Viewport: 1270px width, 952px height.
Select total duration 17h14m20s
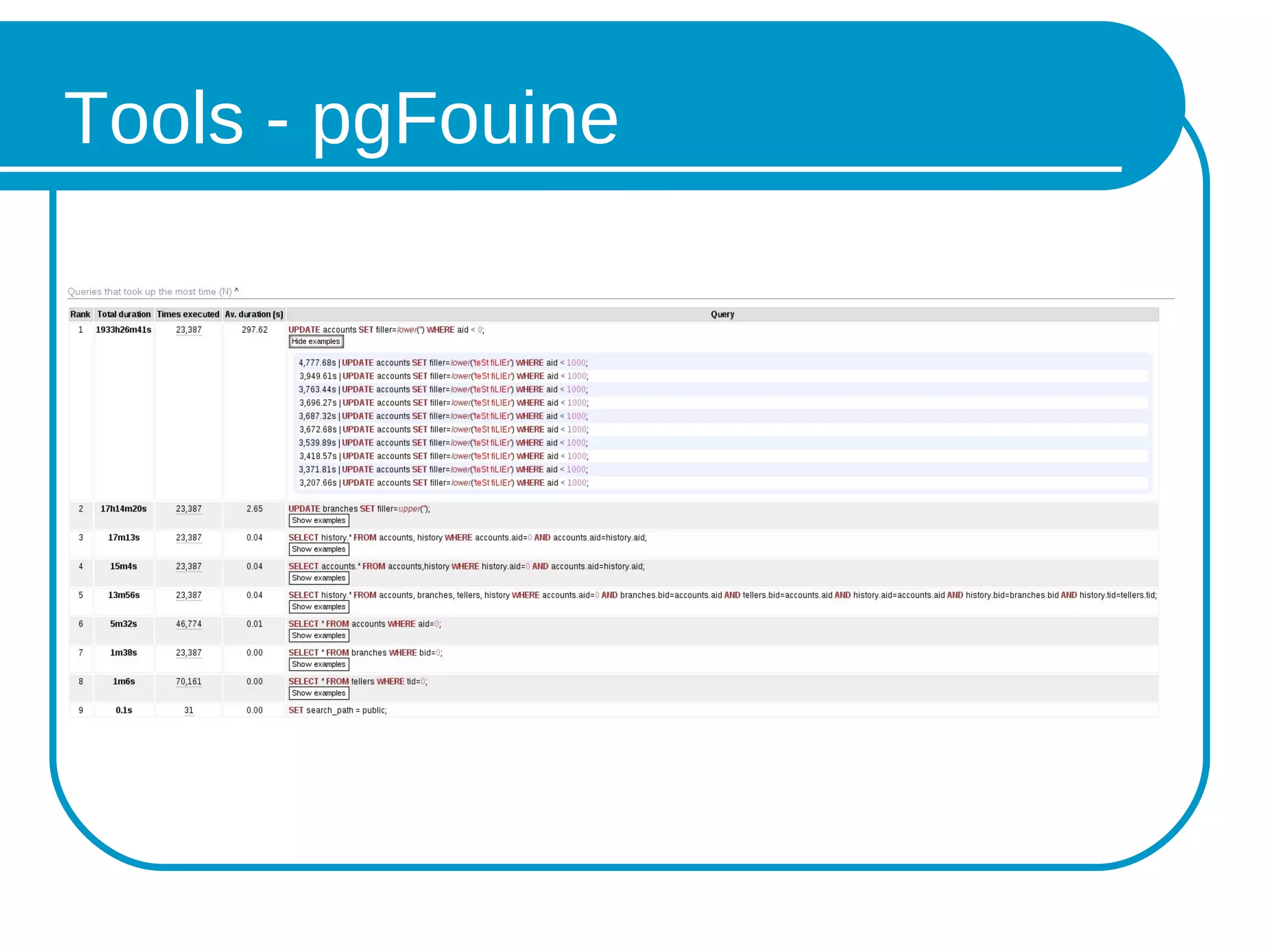point(123,509)
